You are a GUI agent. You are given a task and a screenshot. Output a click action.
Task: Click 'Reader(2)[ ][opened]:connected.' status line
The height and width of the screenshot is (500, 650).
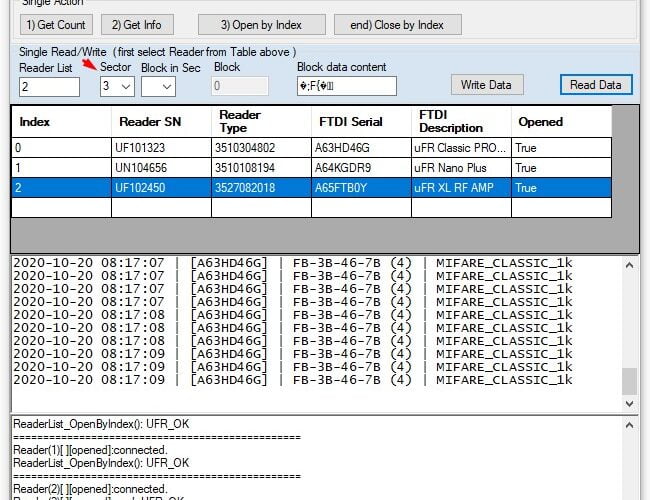(x=90, y=489)
